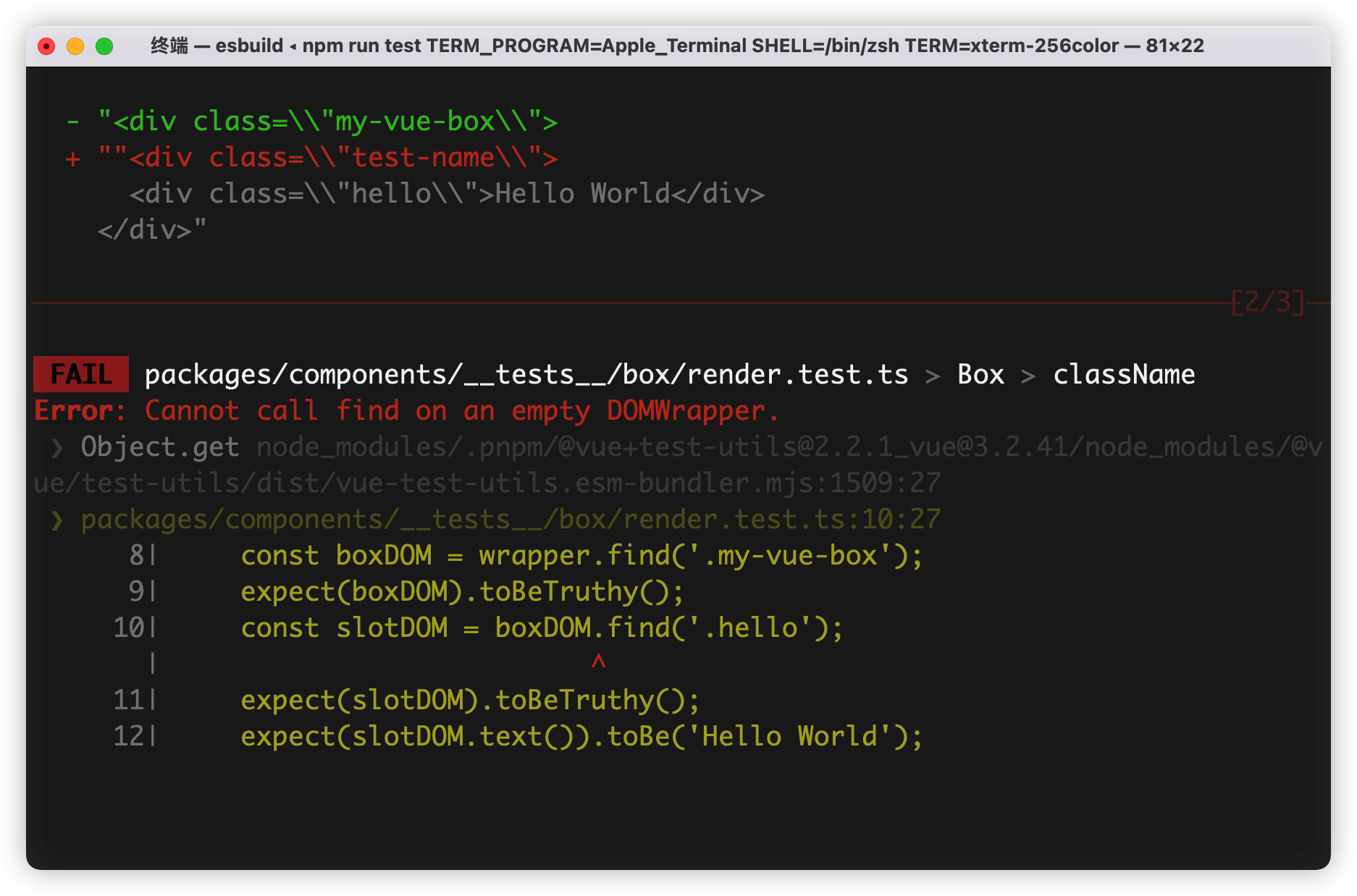This screenshot has height=896, width=1357.
Task: Click the Box breadcrumb in the test path
Action: coord(980,375)
